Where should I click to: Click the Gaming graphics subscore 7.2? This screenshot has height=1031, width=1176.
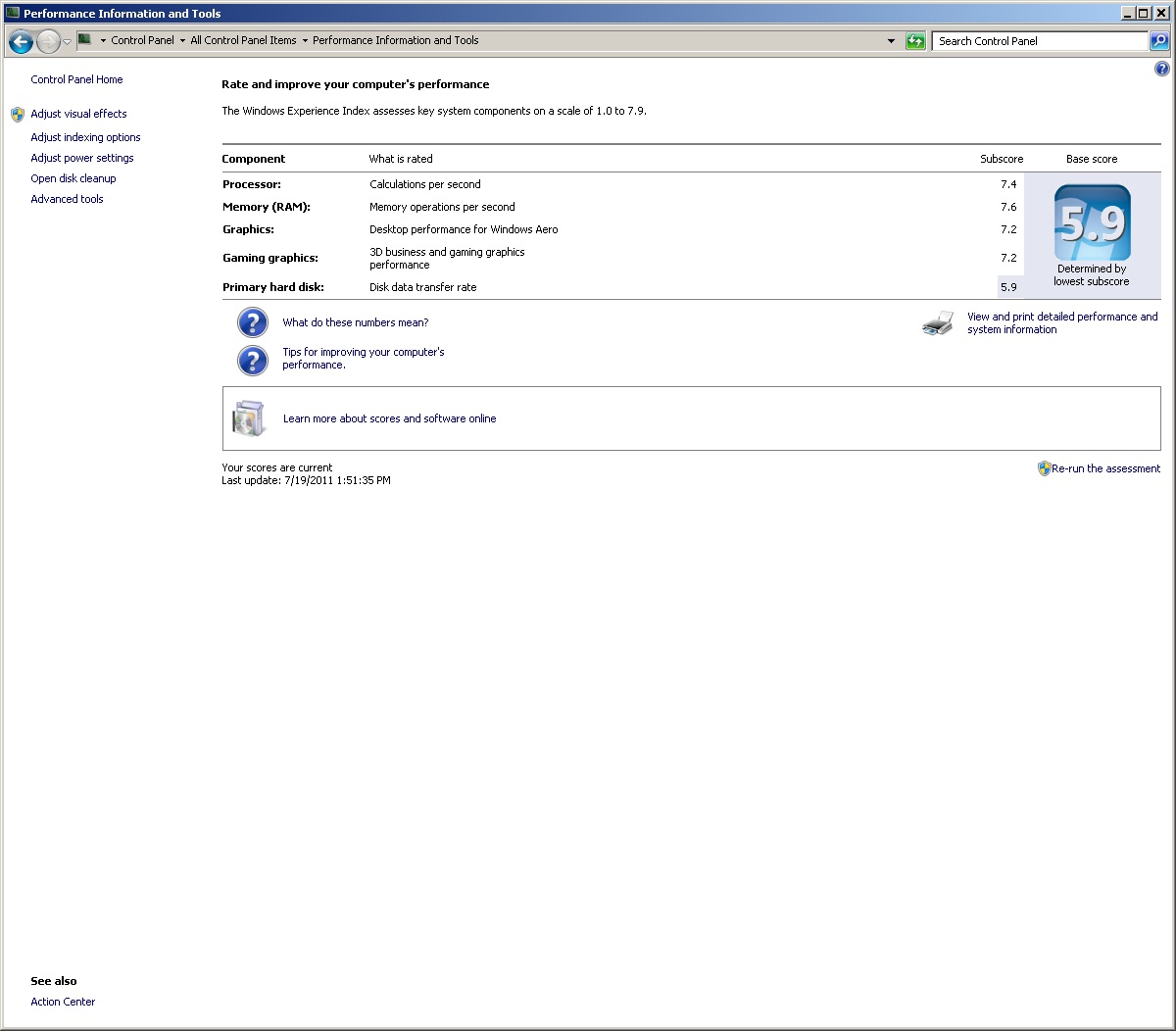click(1008, 258)
